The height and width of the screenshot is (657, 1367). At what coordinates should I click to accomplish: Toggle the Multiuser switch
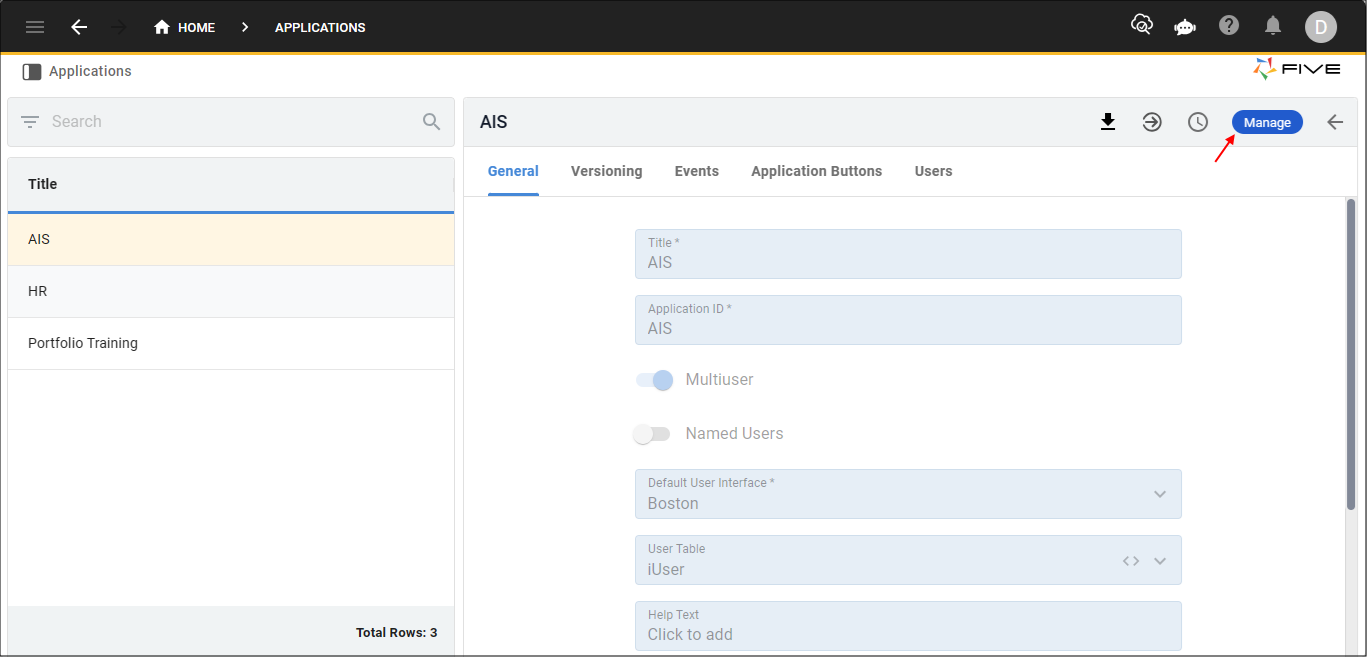point(655,380)
